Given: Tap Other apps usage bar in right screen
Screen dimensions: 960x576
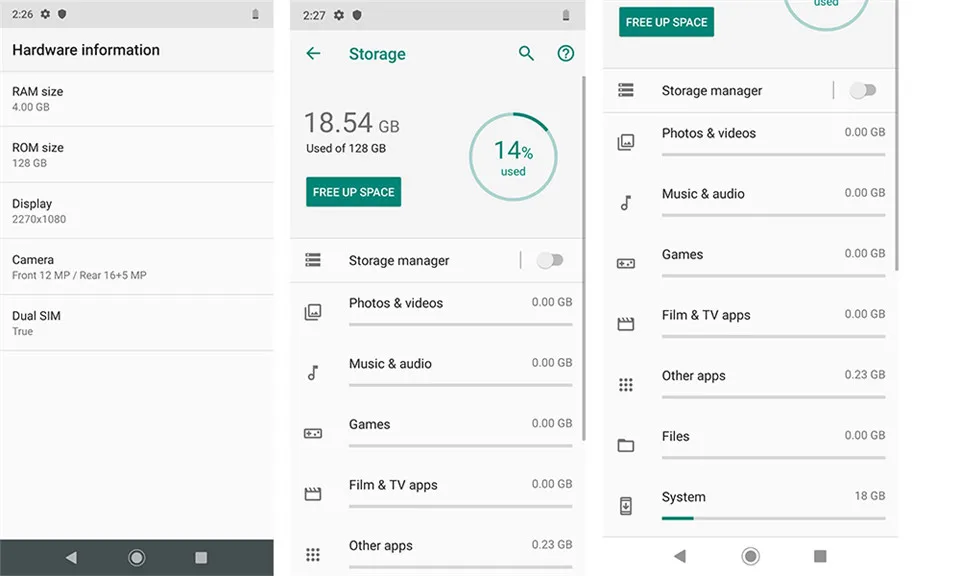Looking at the screenshot, I should coord(773,397).
